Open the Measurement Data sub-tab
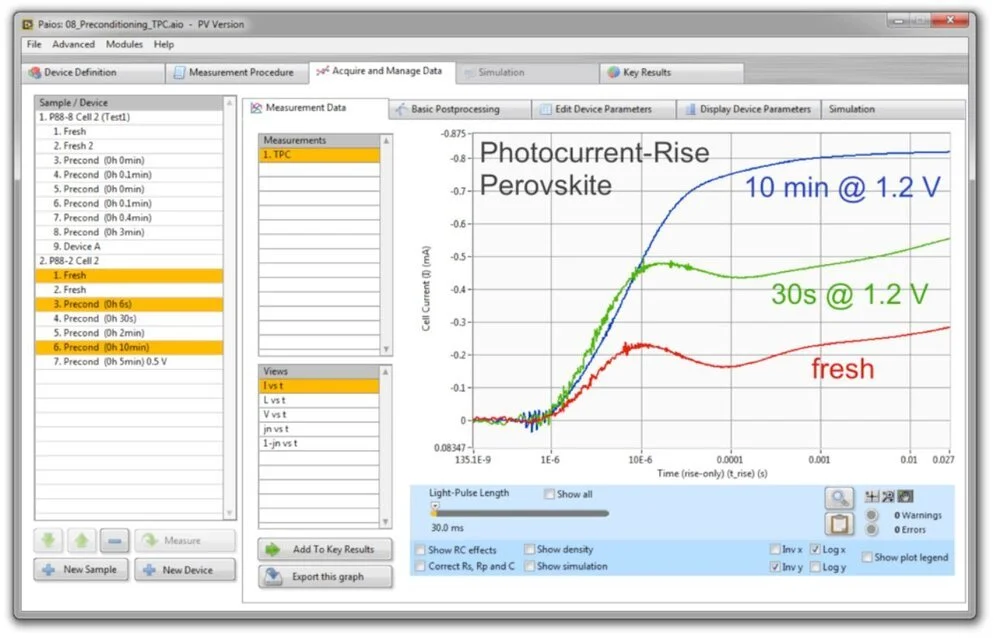1000x638 pixels. tap(315, 108)
